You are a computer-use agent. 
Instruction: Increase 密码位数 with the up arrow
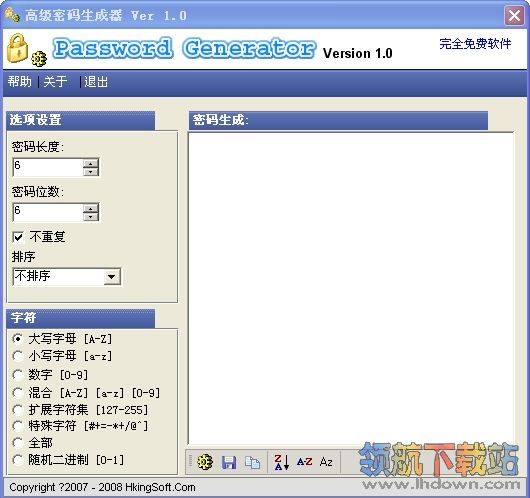pos(91,209)
